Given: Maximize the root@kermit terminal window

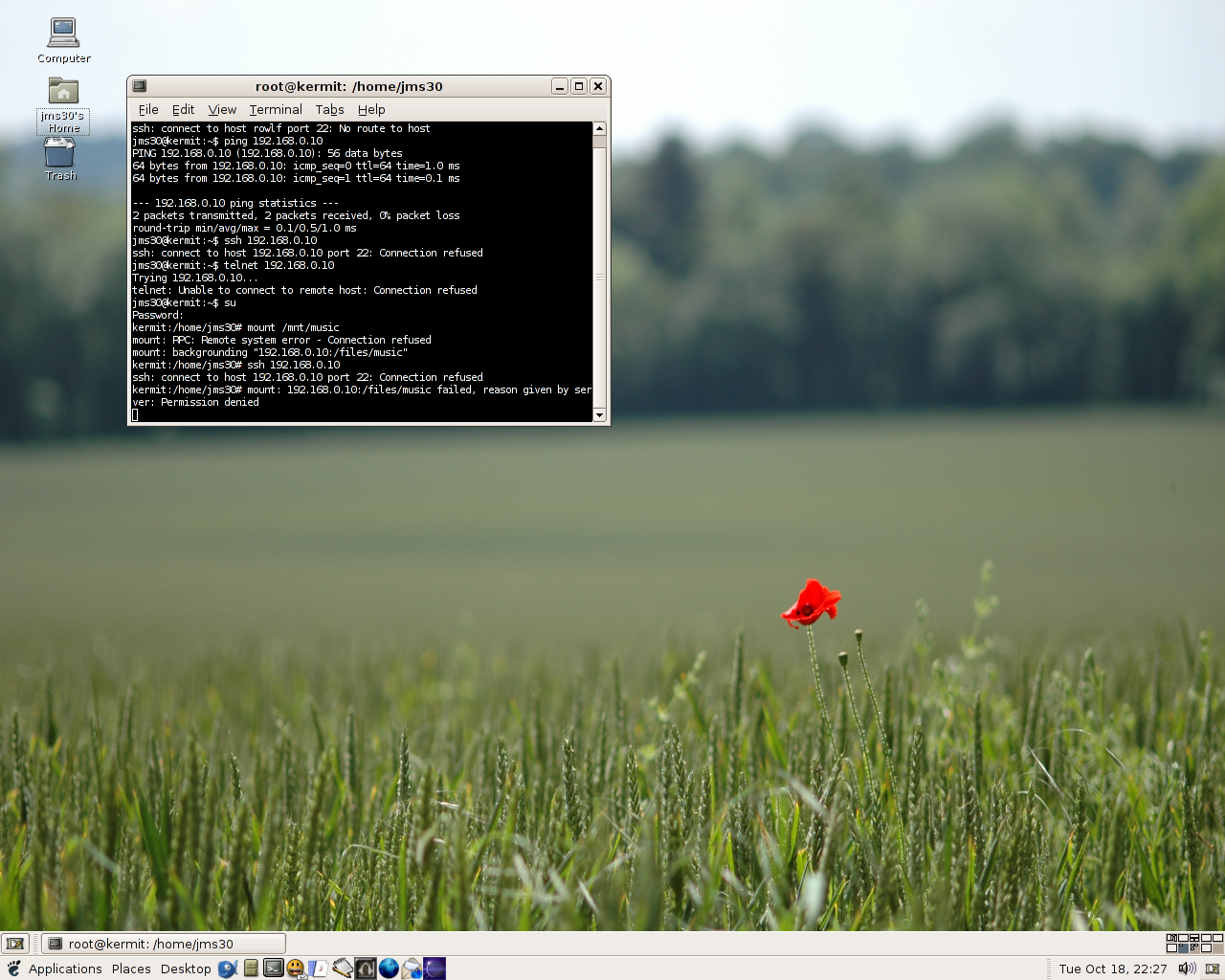Looking at the screenshot, I should [579, 86].
